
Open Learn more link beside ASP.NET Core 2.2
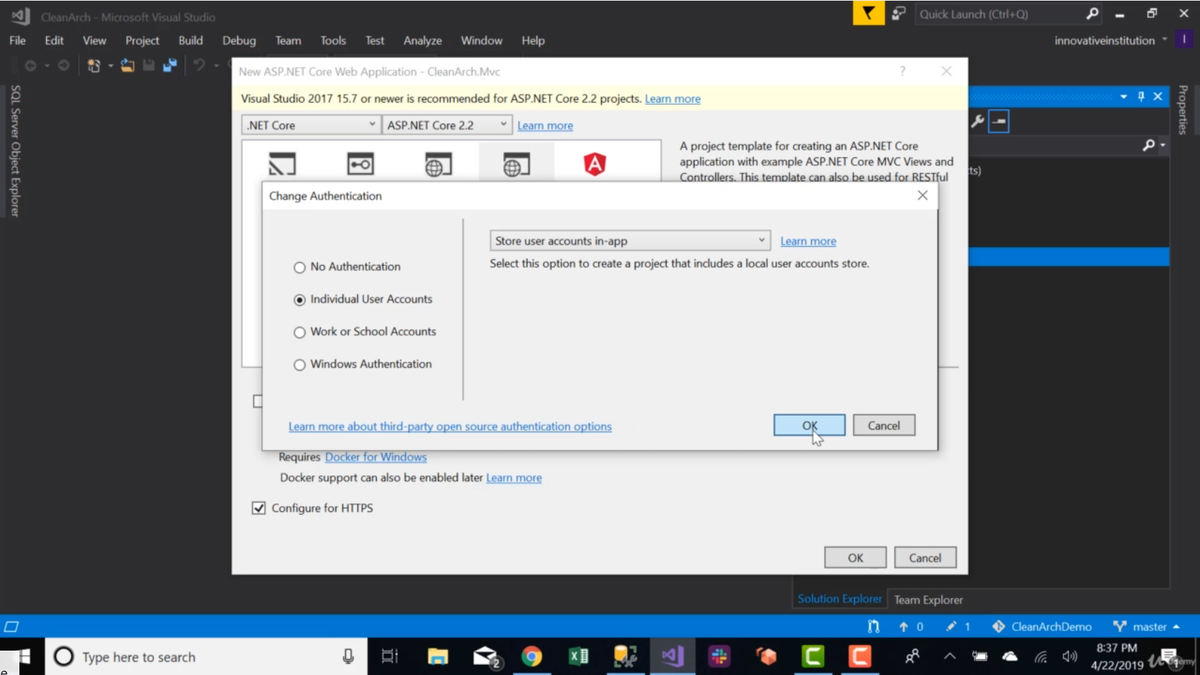545,126
